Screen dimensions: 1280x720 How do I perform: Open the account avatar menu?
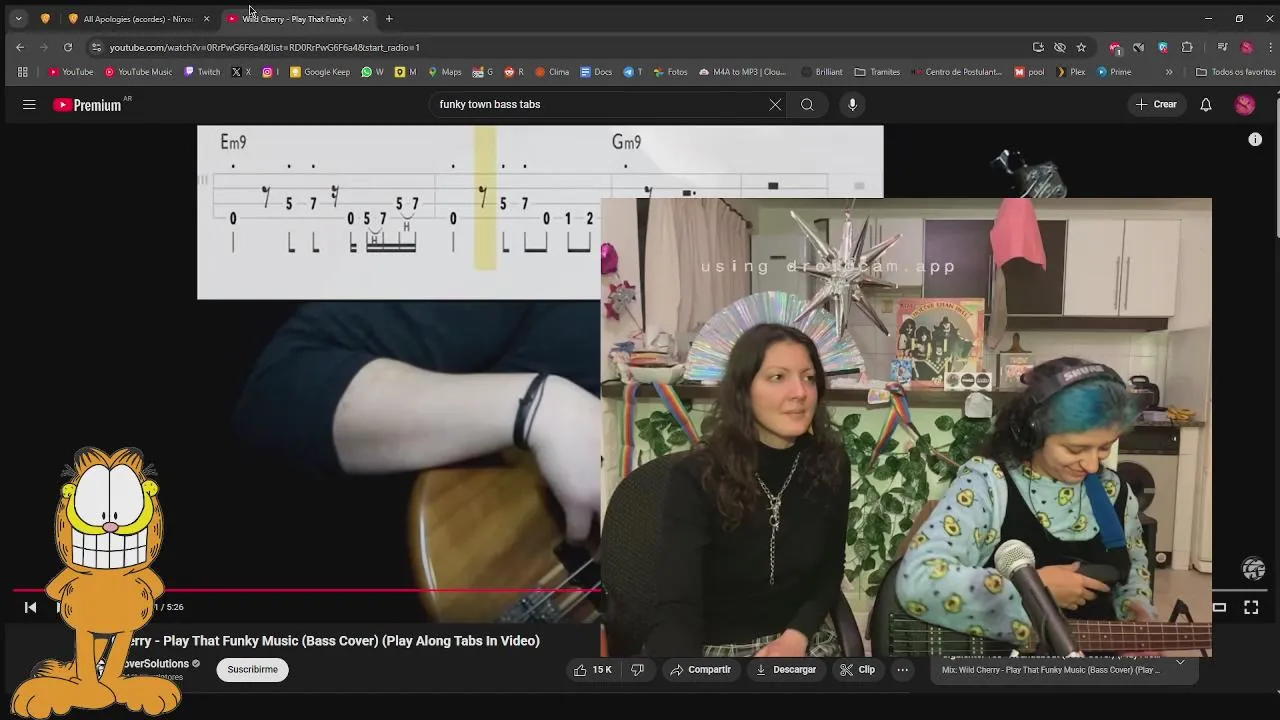(1245, 104)
